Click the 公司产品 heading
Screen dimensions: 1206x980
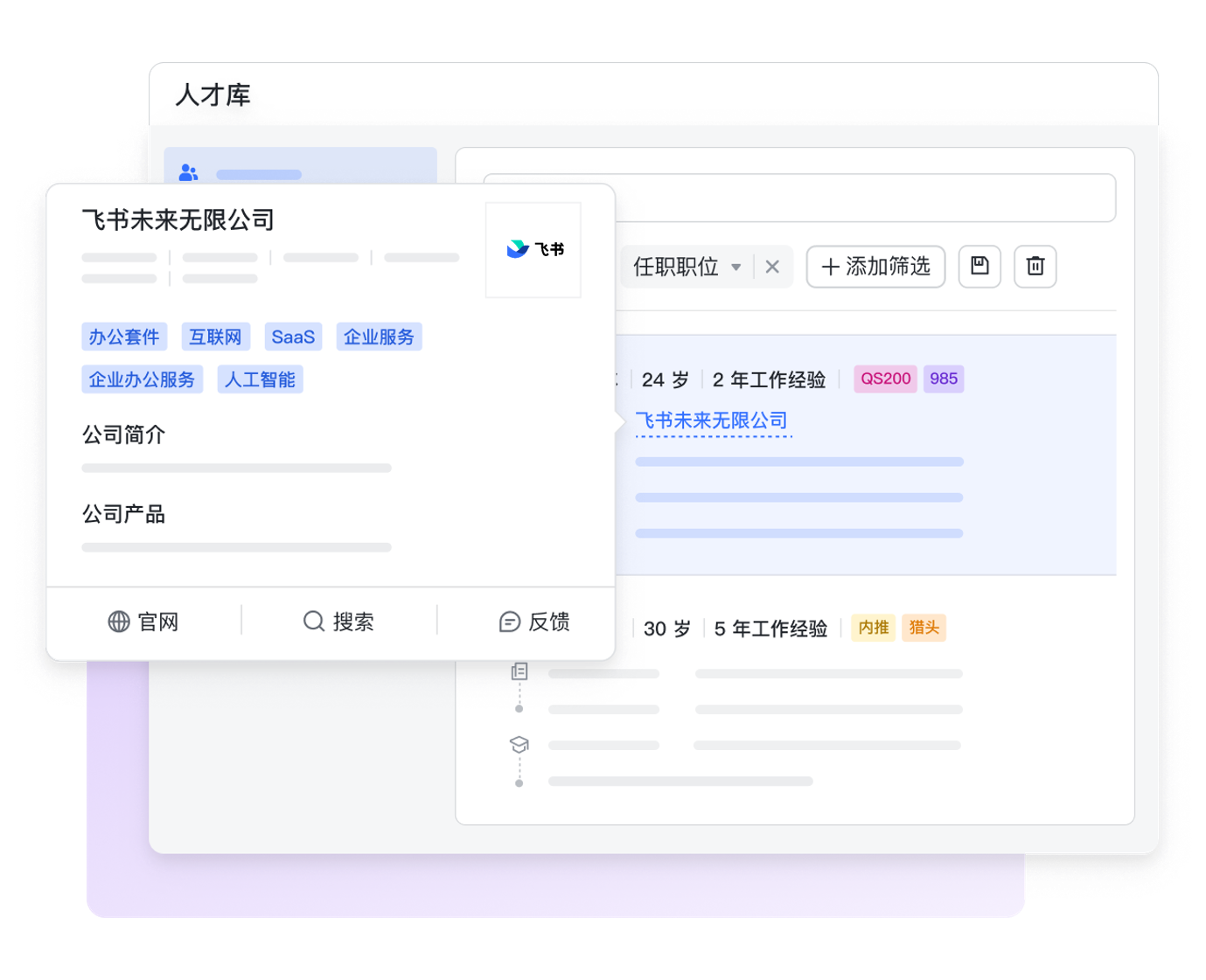pos(123,514)
